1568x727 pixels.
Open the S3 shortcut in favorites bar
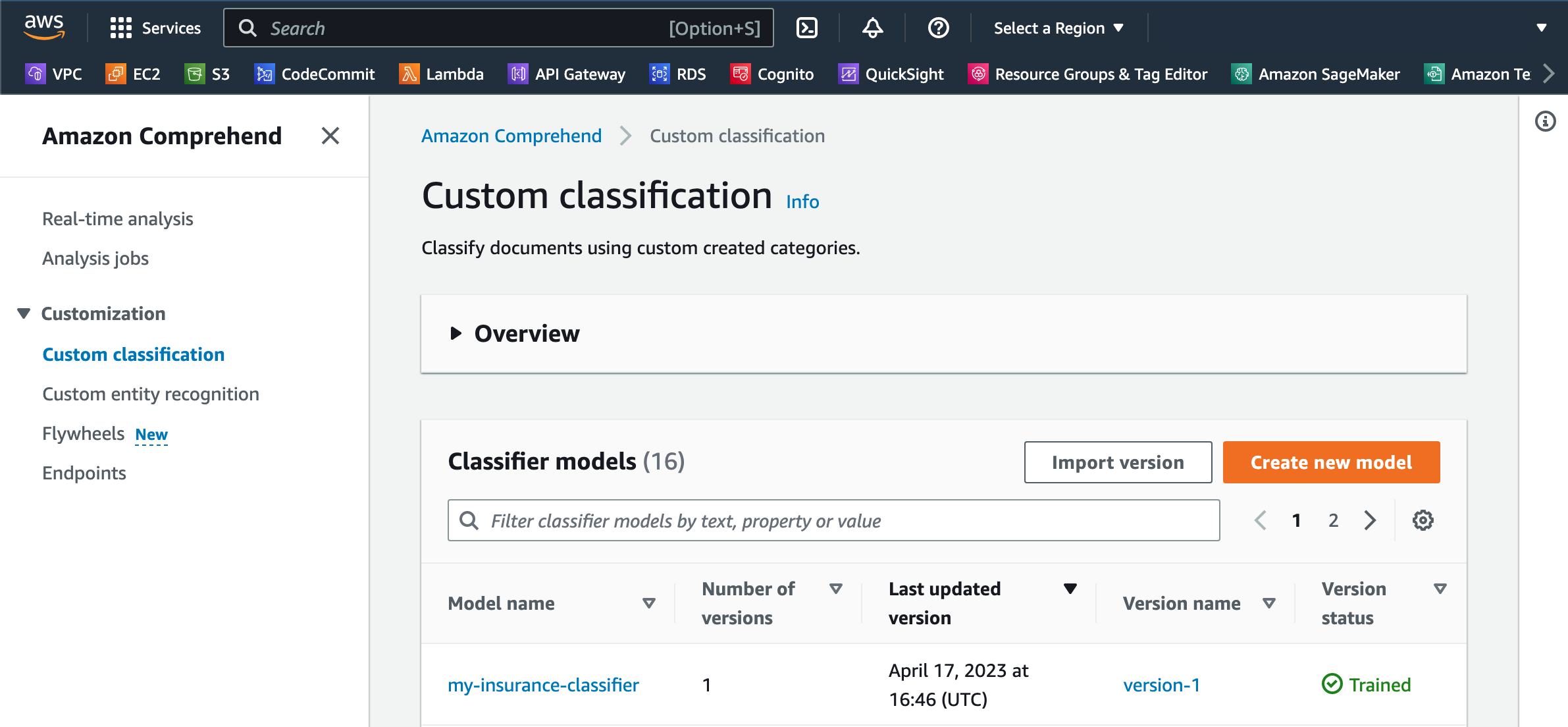(207, 74)
